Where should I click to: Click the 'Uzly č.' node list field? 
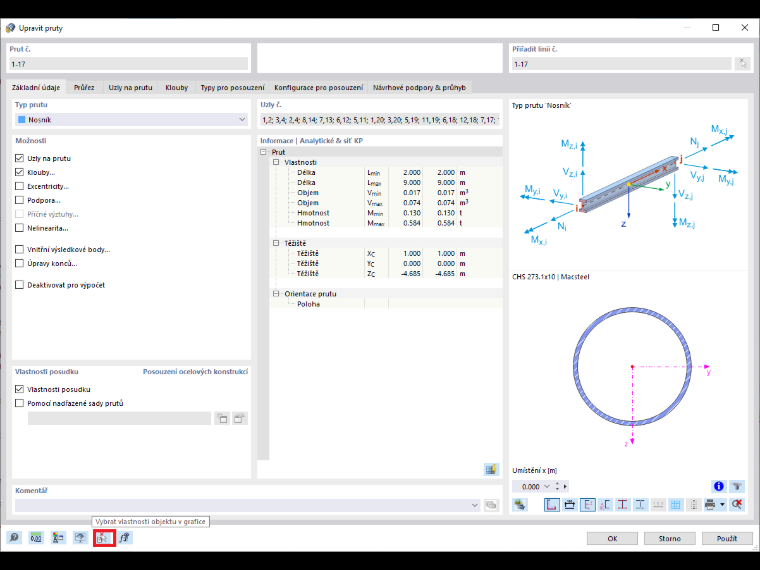380,120
